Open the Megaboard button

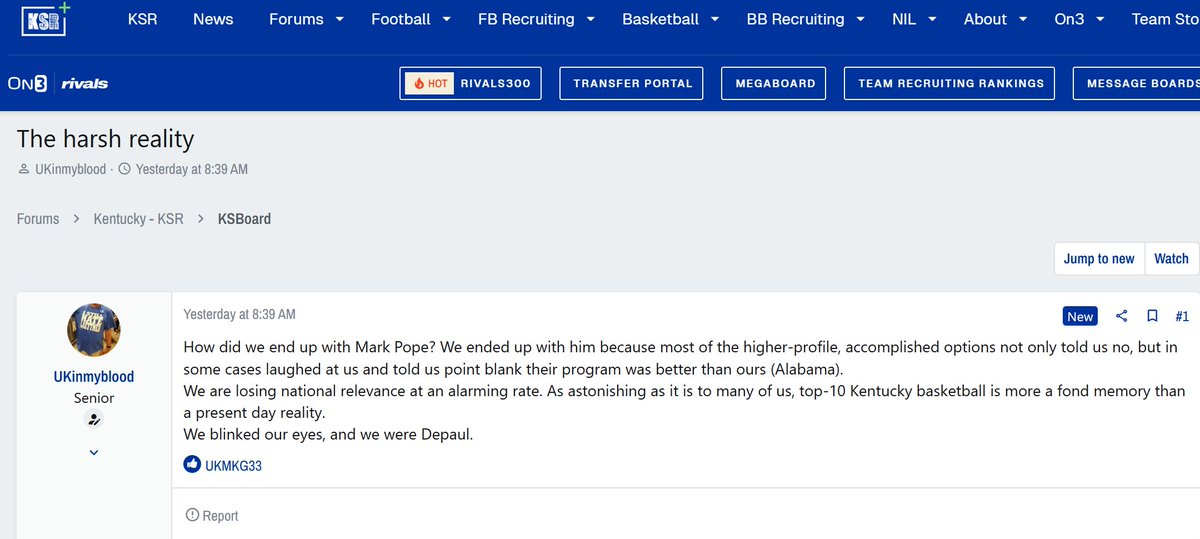pos(775,83)
